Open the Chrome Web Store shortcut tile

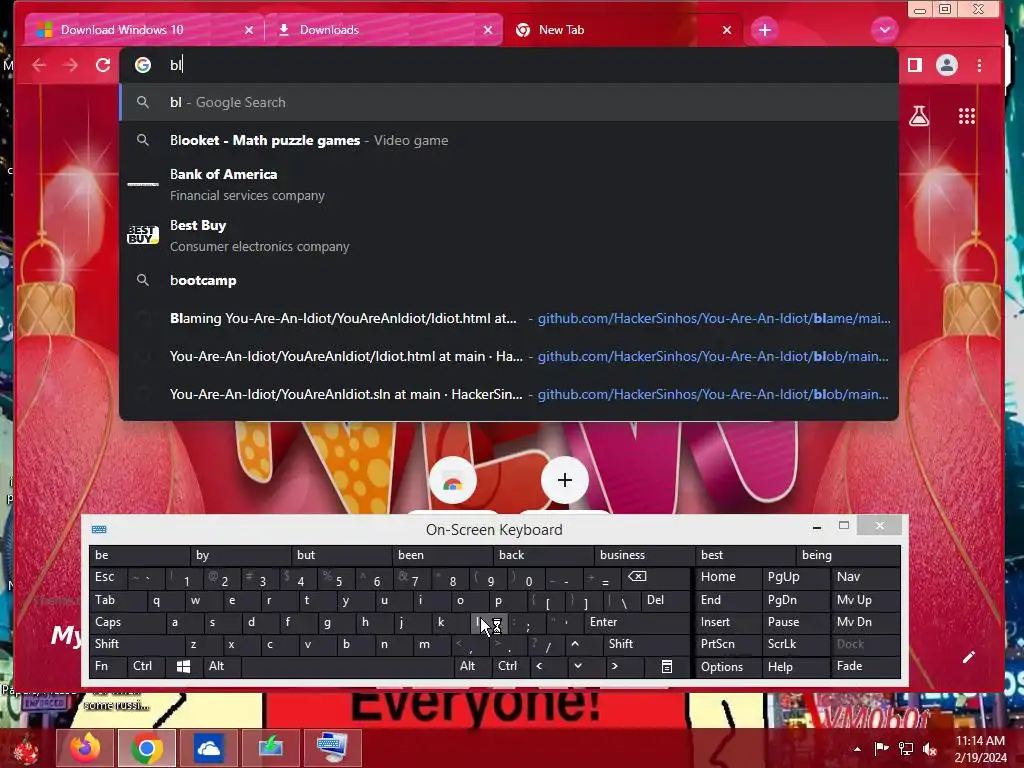453,481
